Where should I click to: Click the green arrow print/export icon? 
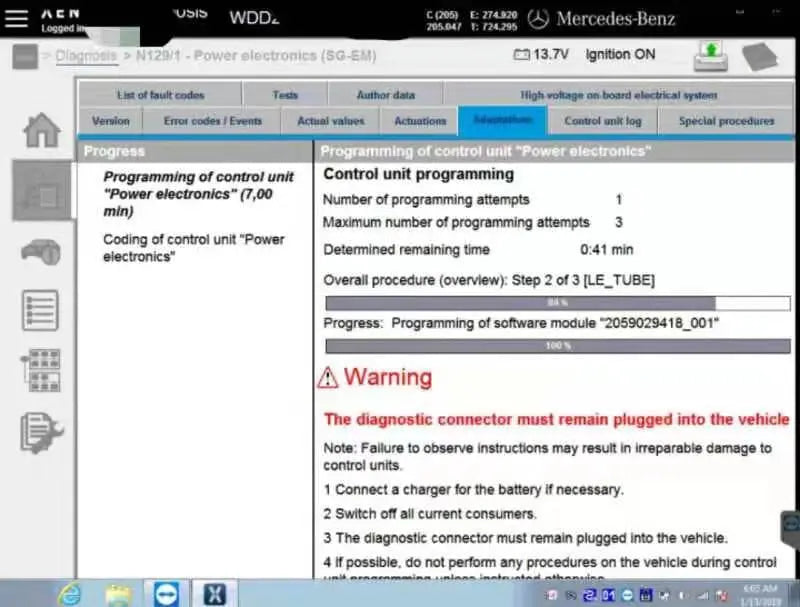tap(711, 55)
